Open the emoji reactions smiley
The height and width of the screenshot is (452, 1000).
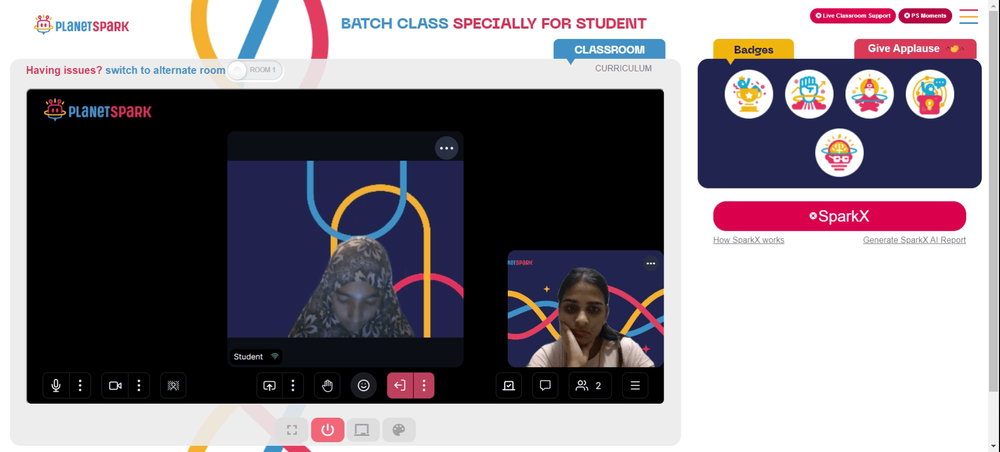tap(364, 386)
